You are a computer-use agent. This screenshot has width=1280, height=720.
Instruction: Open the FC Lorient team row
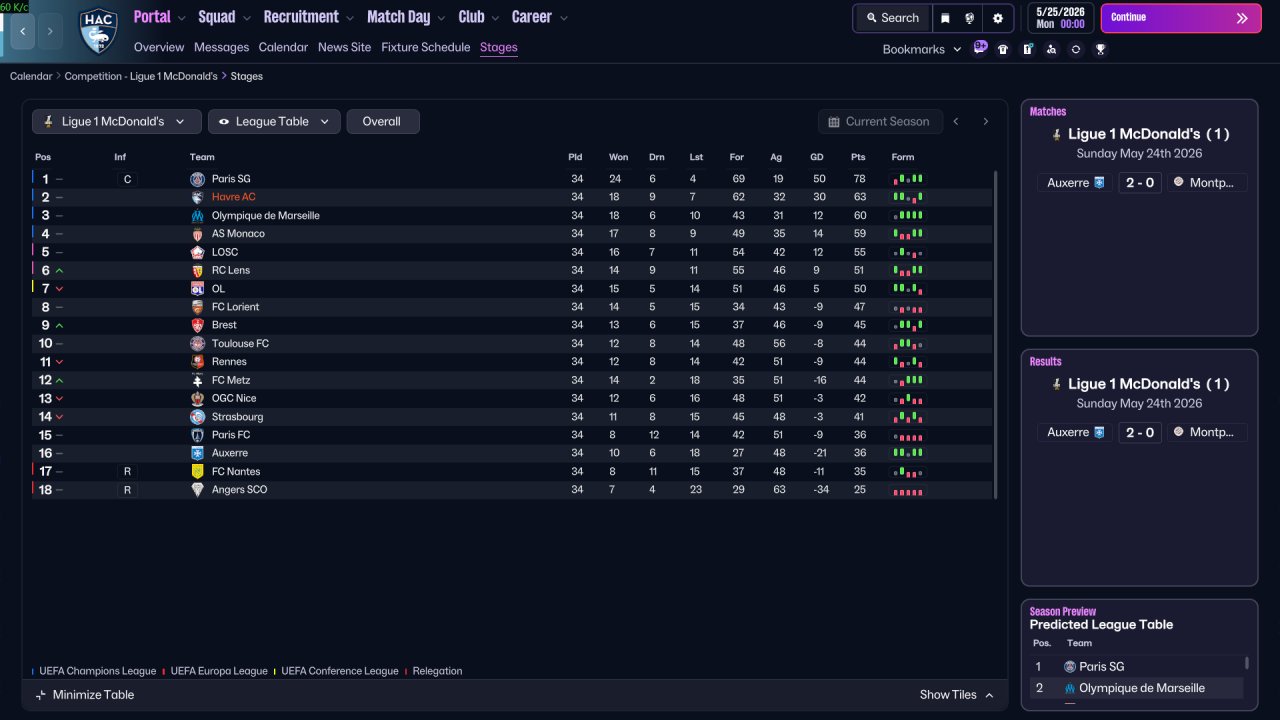(x=512, y=307)
